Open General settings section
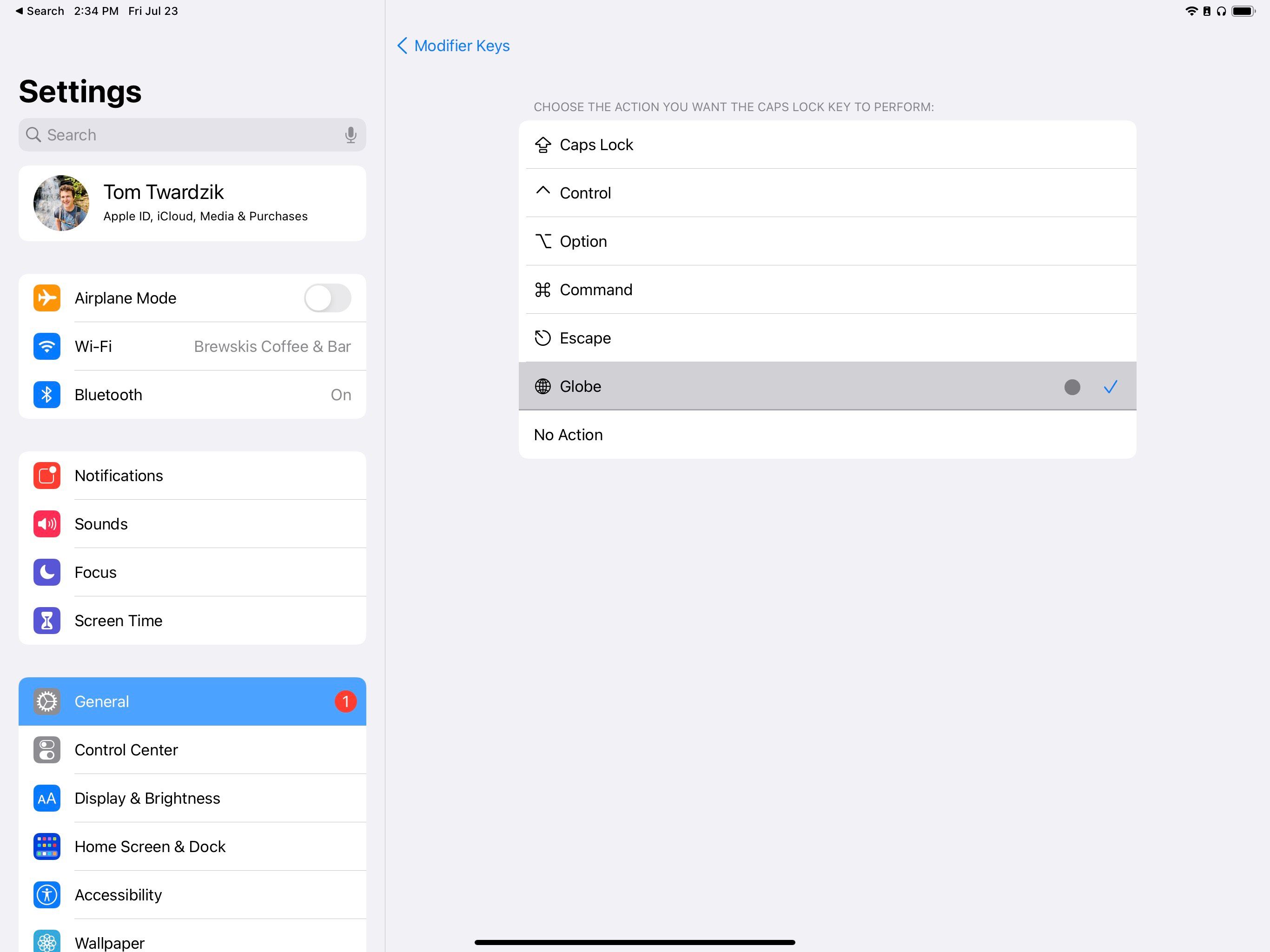1270x952 pixels. 192,701
